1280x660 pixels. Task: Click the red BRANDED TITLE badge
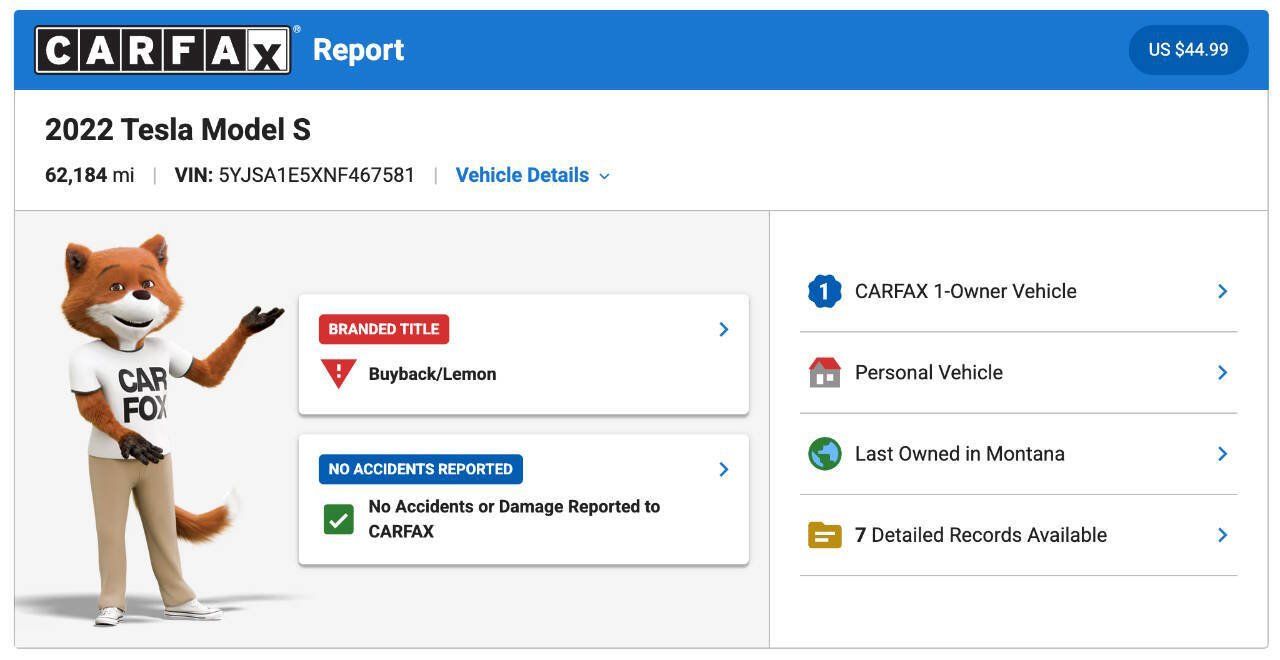[384, 329]
